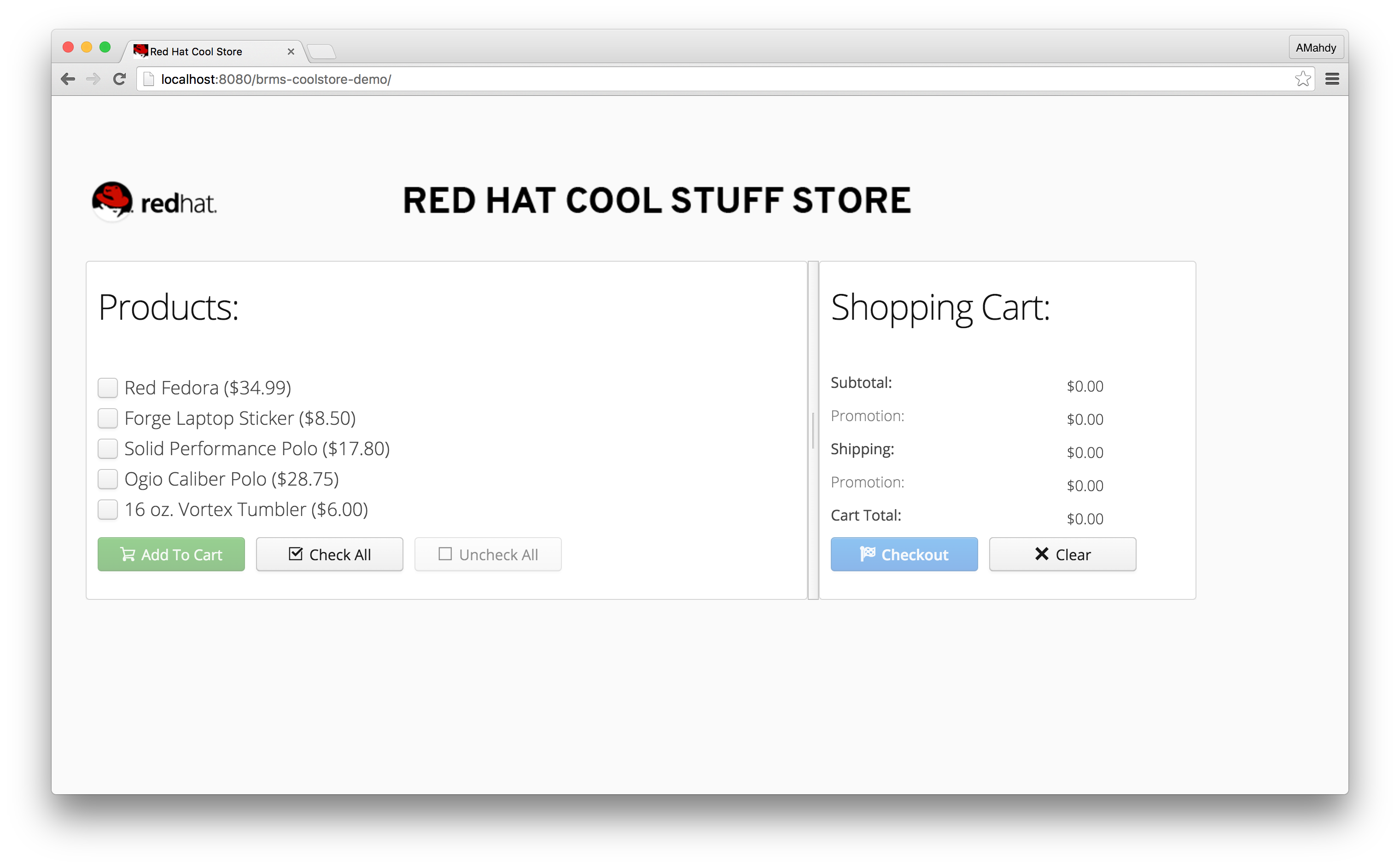1400x868 pixels.
Task: Click the Uncheck All button
Action: click(488, 555)
